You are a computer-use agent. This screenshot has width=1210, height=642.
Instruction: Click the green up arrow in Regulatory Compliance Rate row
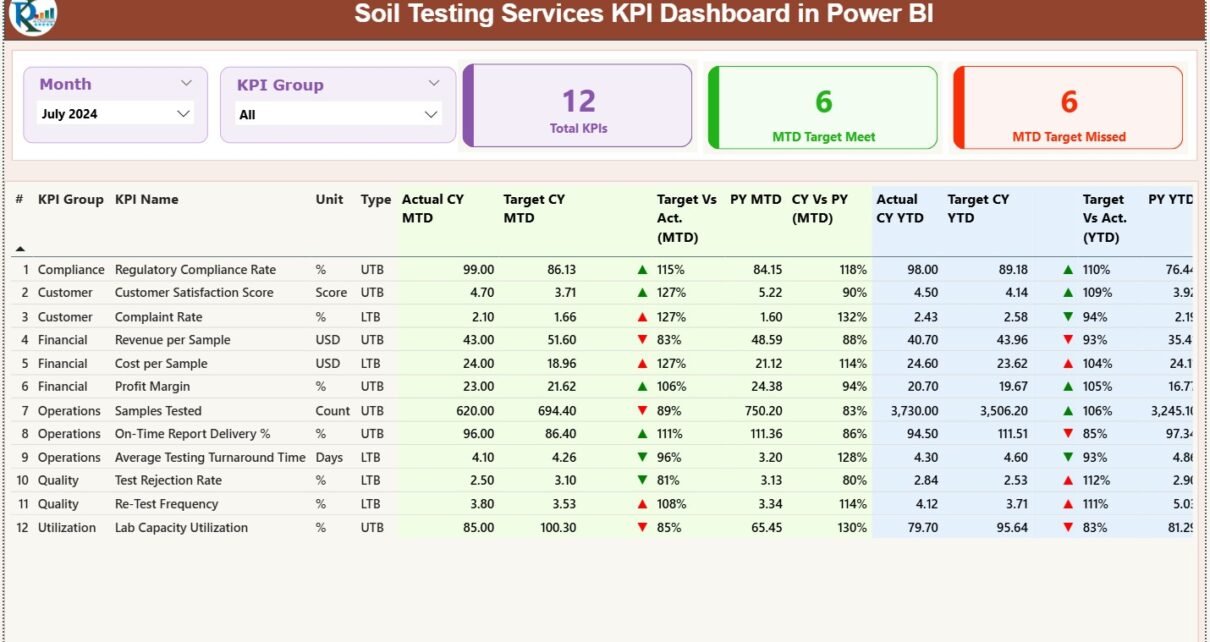642,270
